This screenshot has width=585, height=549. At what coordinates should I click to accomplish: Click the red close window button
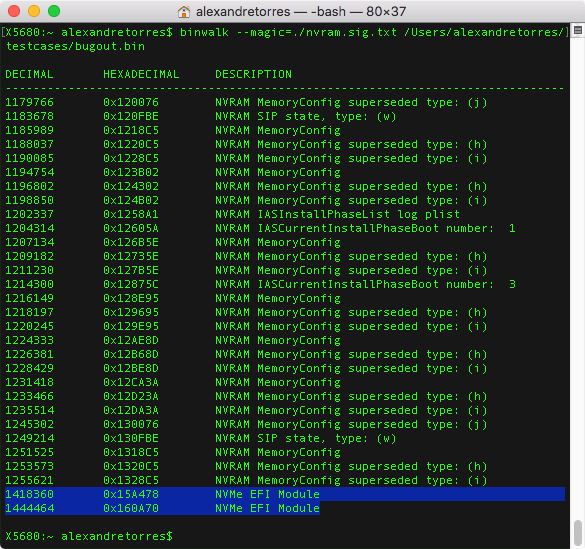[14, 11]
